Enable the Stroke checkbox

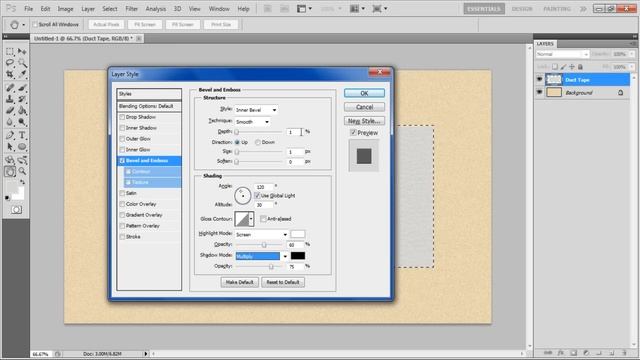pos(122,237)
